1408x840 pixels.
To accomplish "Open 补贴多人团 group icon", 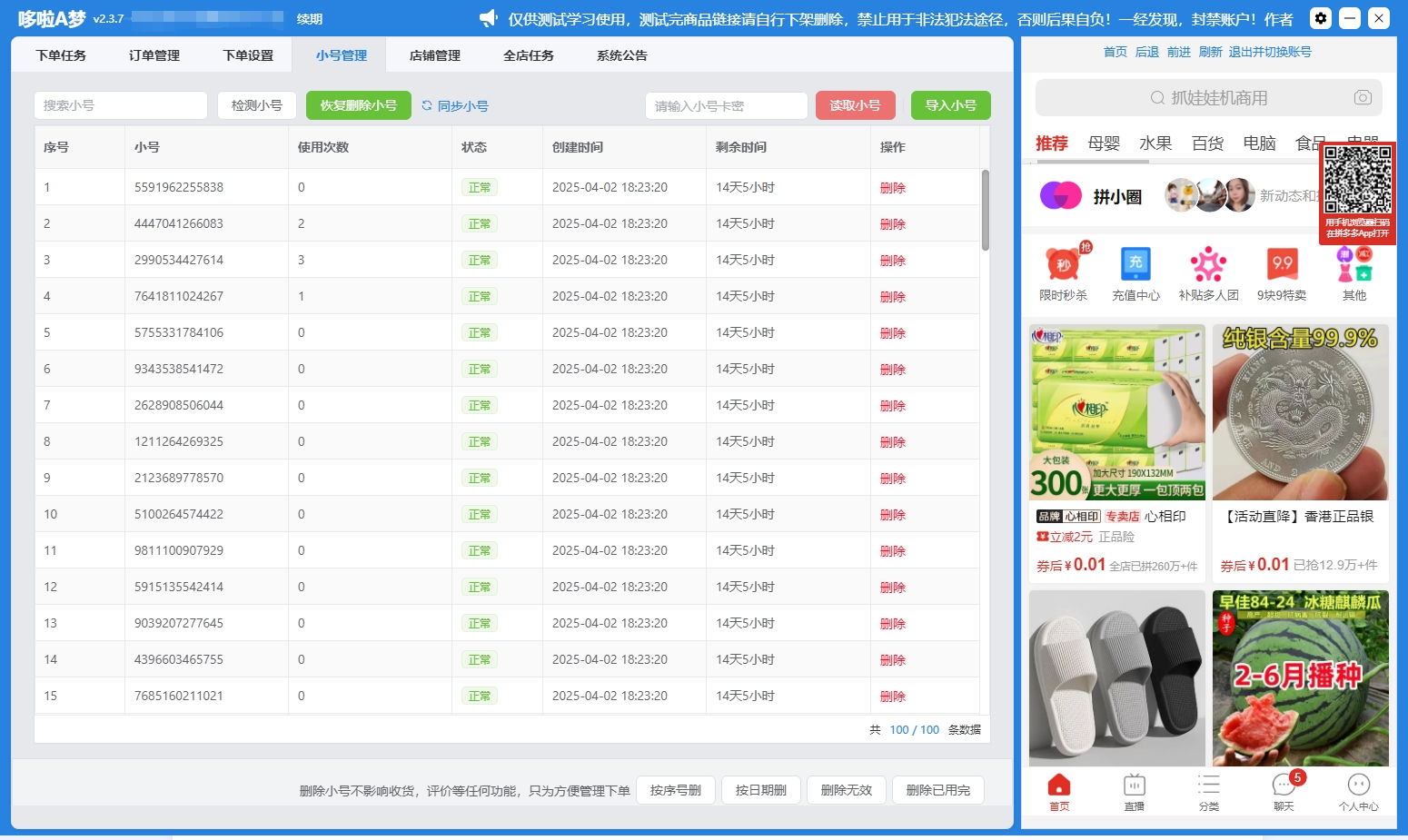I will pos(1208,265).
